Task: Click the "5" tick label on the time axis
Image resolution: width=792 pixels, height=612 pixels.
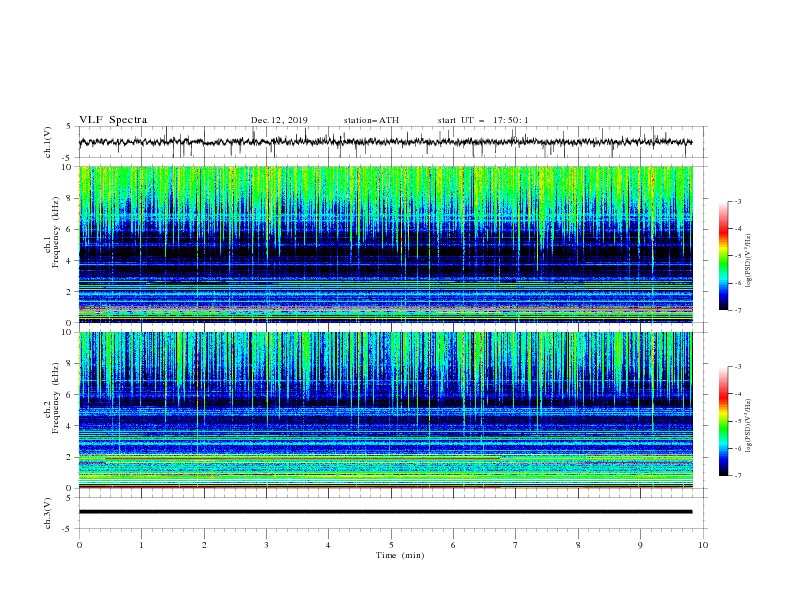Action: pos(391,545)
